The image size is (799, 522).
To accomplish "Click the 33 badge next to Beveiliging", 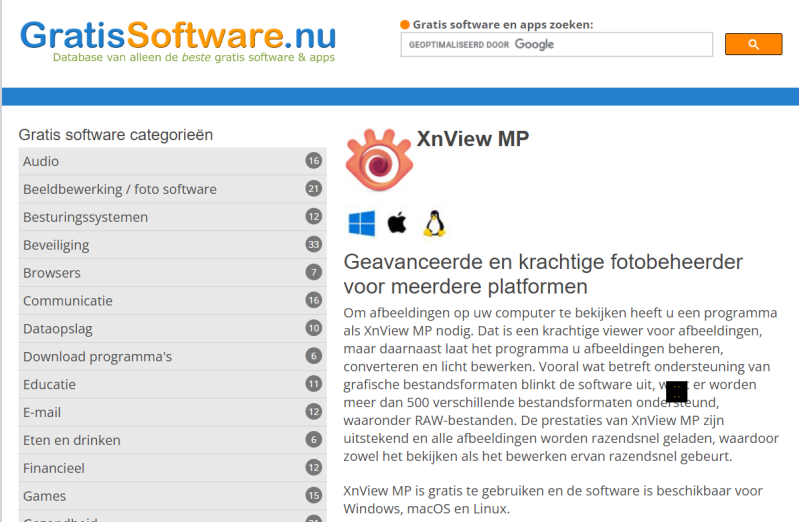I will coord(314,245).
